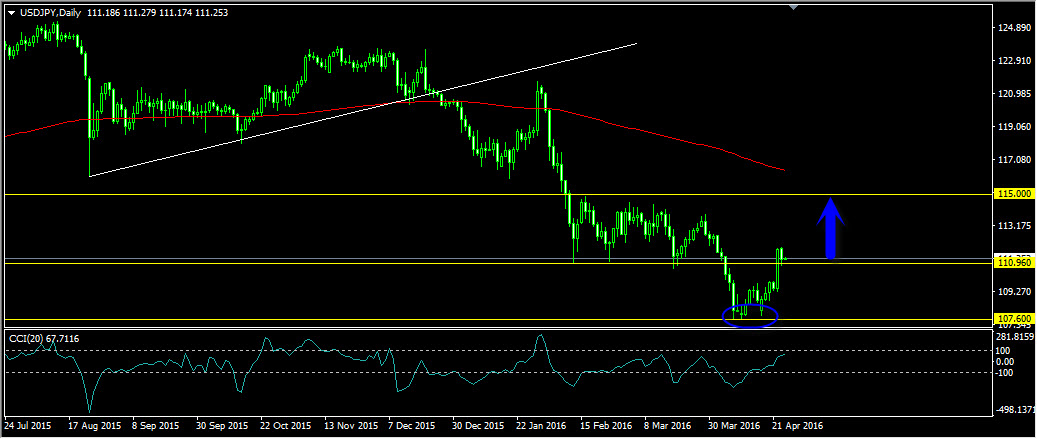Screen dimensions: 1037x439
Task: Select the 115.000 yellow price level label
Action: pyautogui.click(x=1015, y=194)
